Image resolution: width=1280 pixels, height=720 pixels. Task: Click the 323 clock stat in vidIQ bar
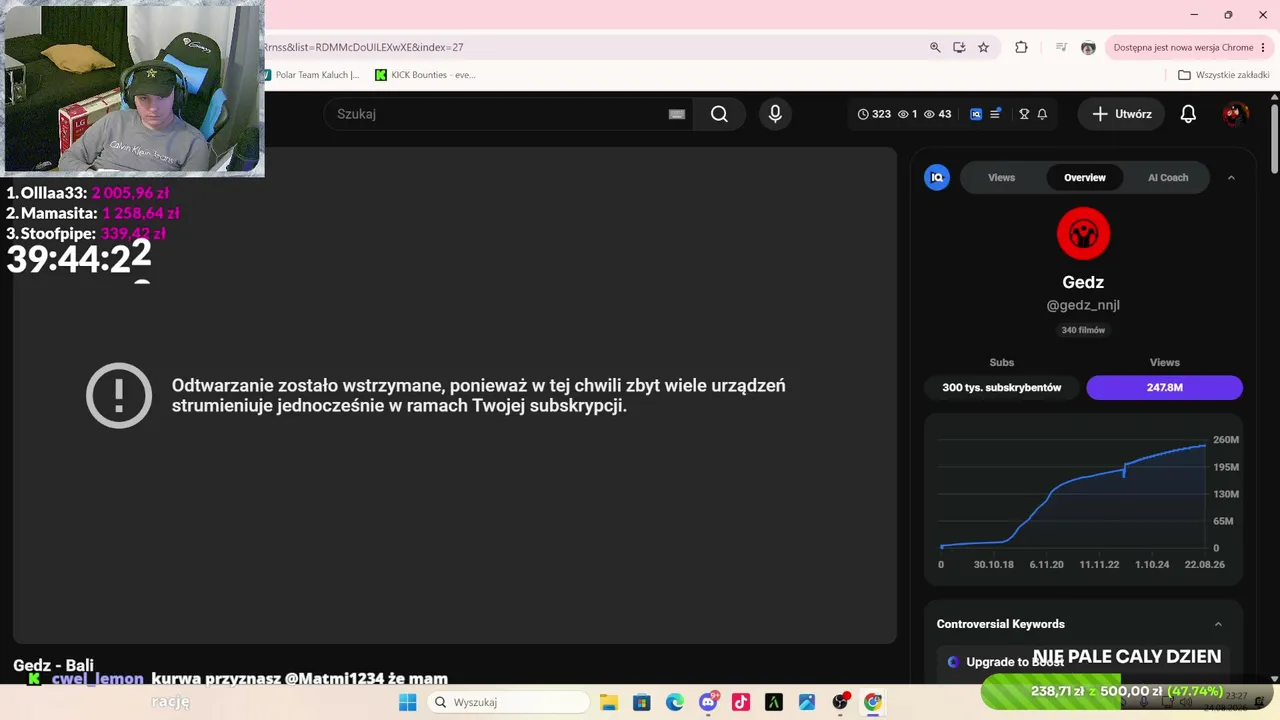(x=874, y=114)
